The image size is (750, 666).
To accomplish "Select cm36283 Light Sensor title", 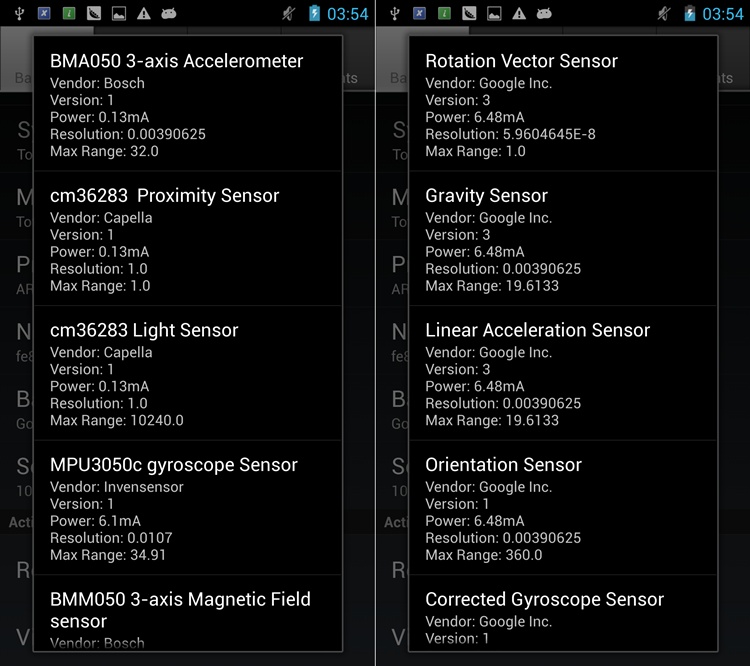I will tap(144, 331).
